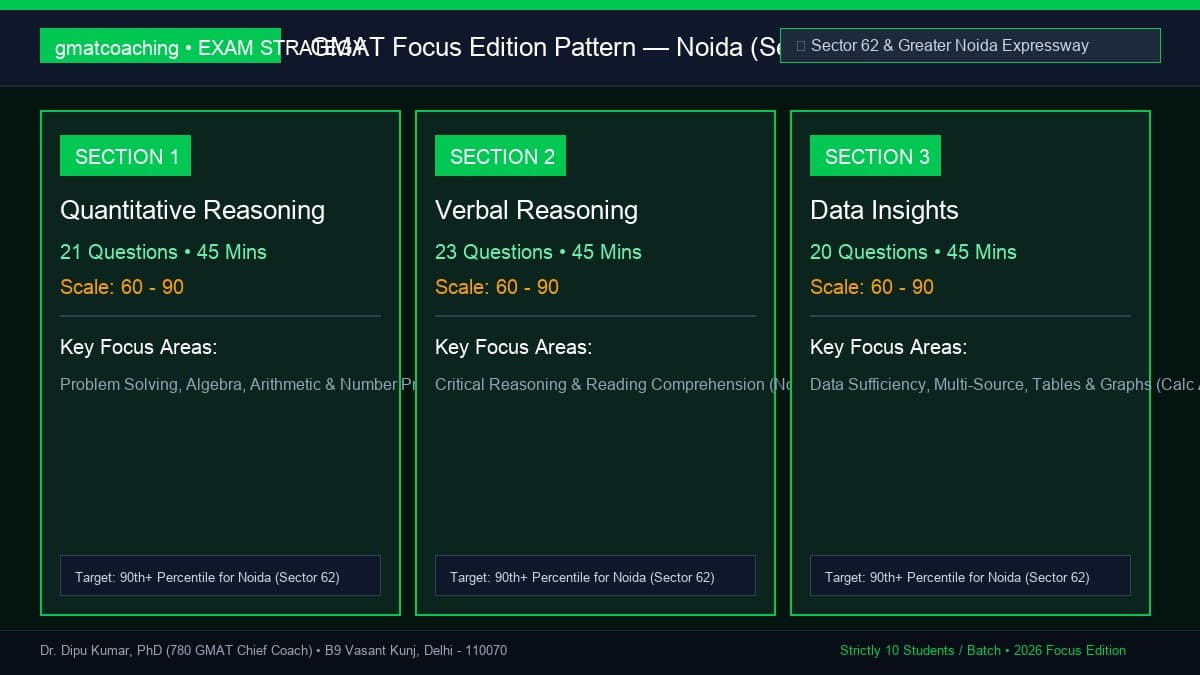Click Key Focus Areas in the Section 1 card
The image size is (1200, 675).
138,347
